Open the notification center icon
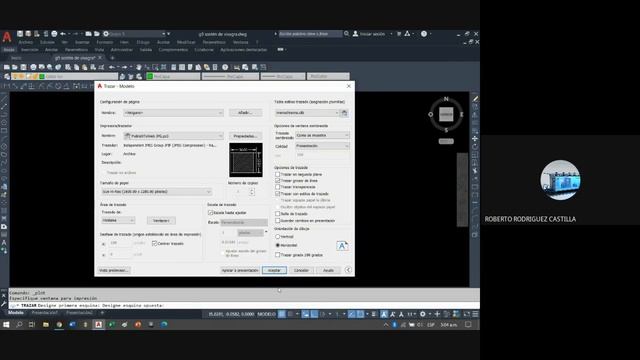Screen dimensions: 640x360 tap(468, 324)
